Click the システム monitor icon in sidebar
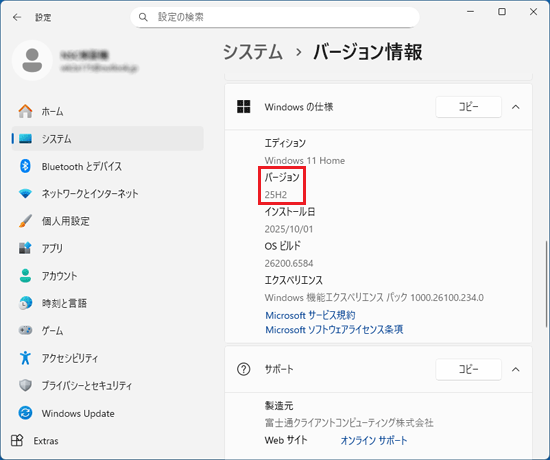 pos(25,139)
